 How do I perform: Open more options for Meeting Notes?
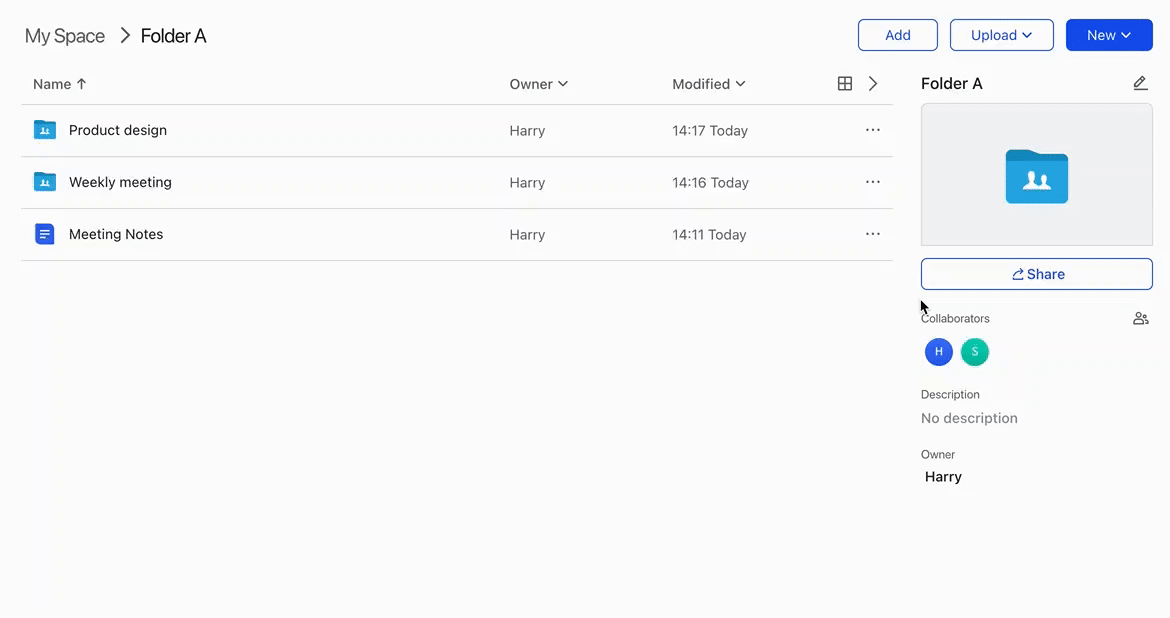873,234
